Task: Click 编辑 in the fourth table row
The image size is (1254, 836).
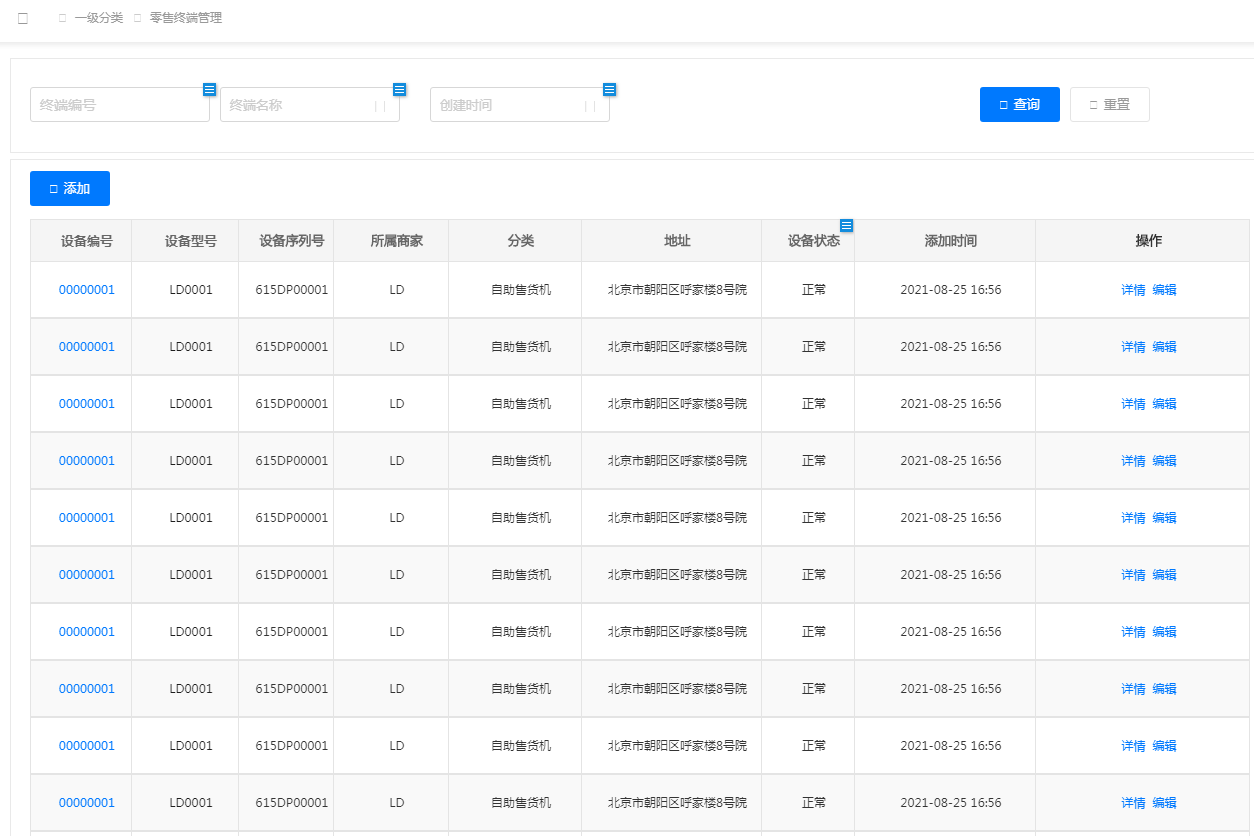Action: 1164,461
